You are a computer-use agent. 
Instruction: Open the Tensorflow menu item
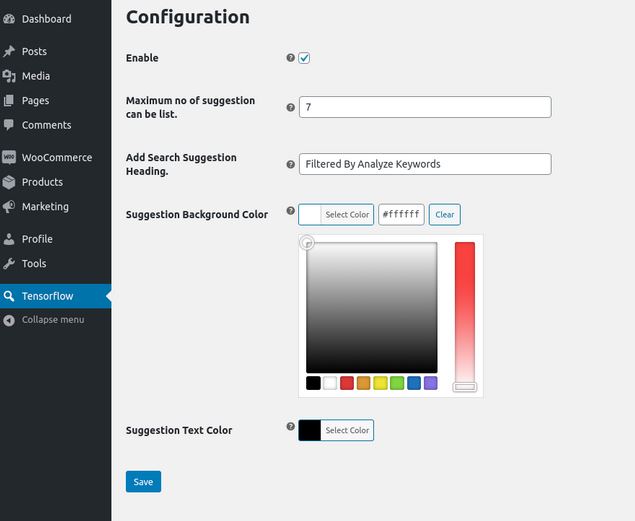tap(55, 296)
